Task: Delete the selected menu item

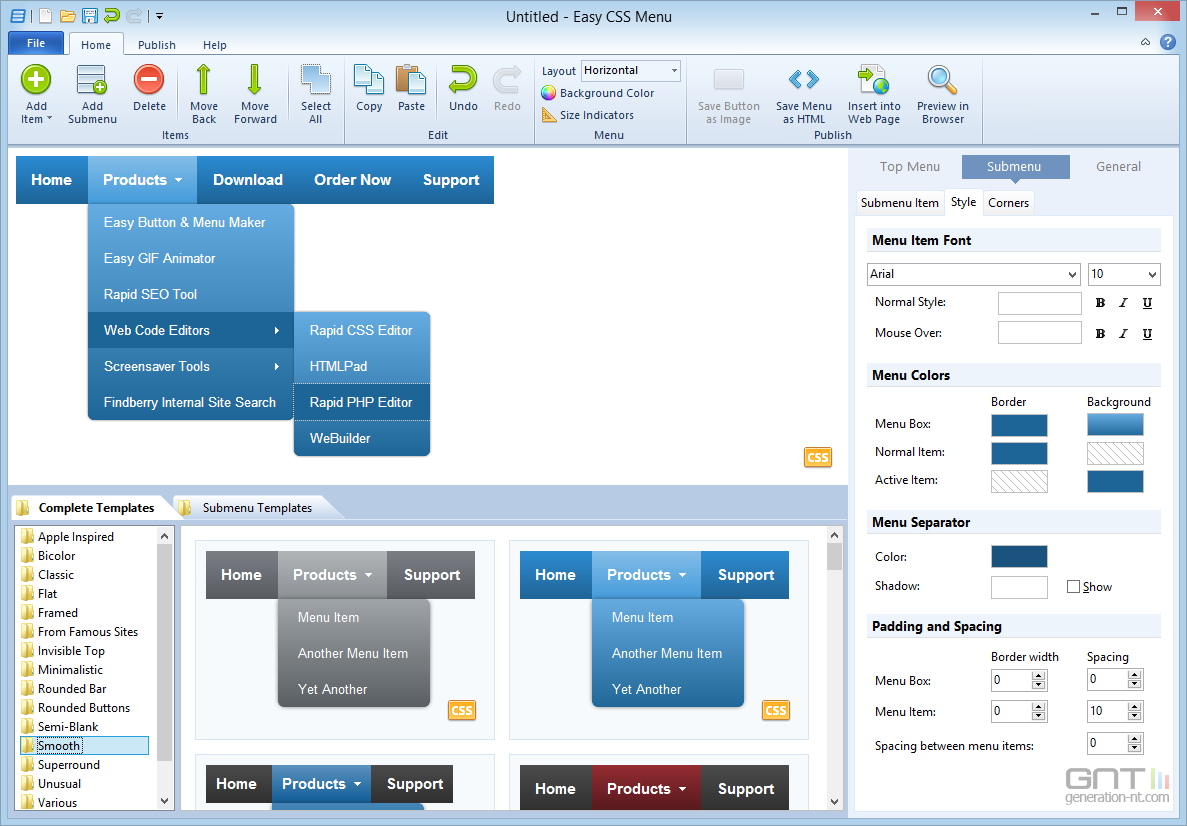Action: 149,81
